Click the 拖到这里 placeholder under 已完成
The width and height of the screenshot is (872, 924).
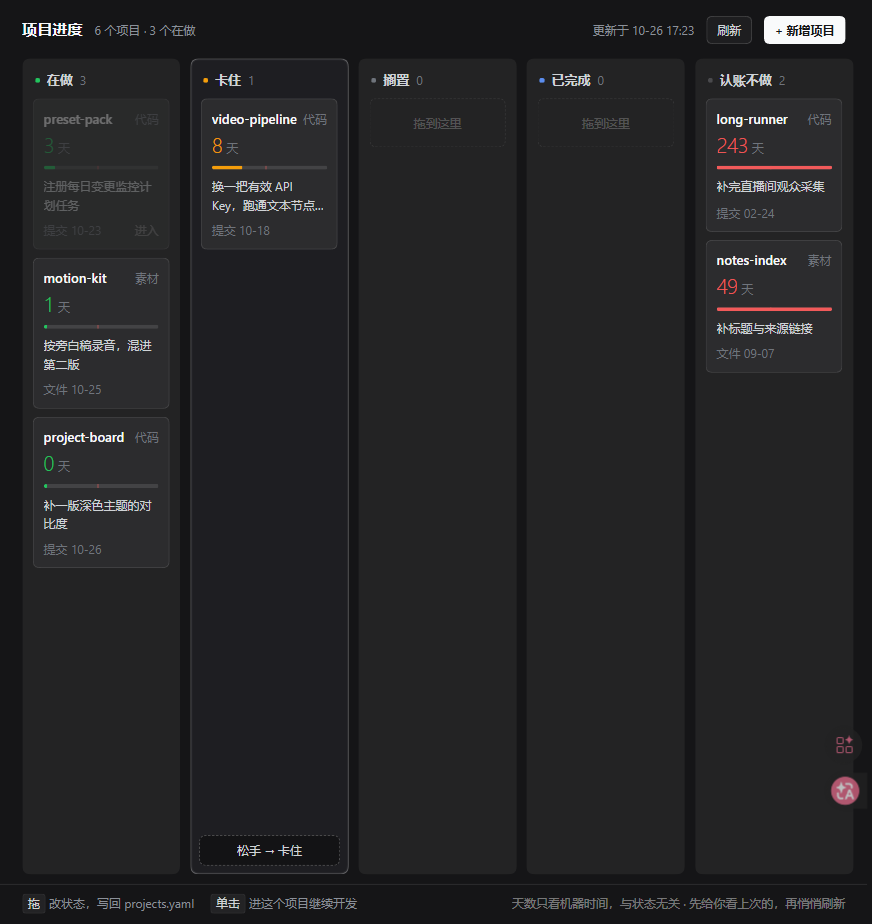click(x=606, y=123)
